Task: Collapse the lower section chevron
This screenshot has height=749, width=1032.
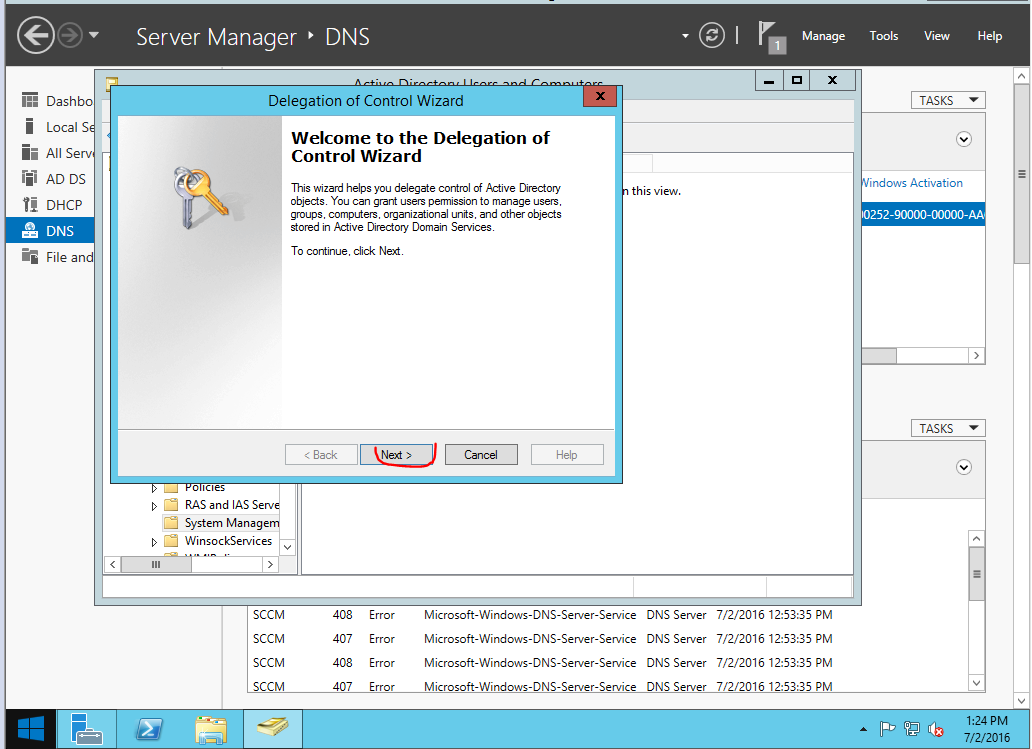Action: tap(964, 467)
